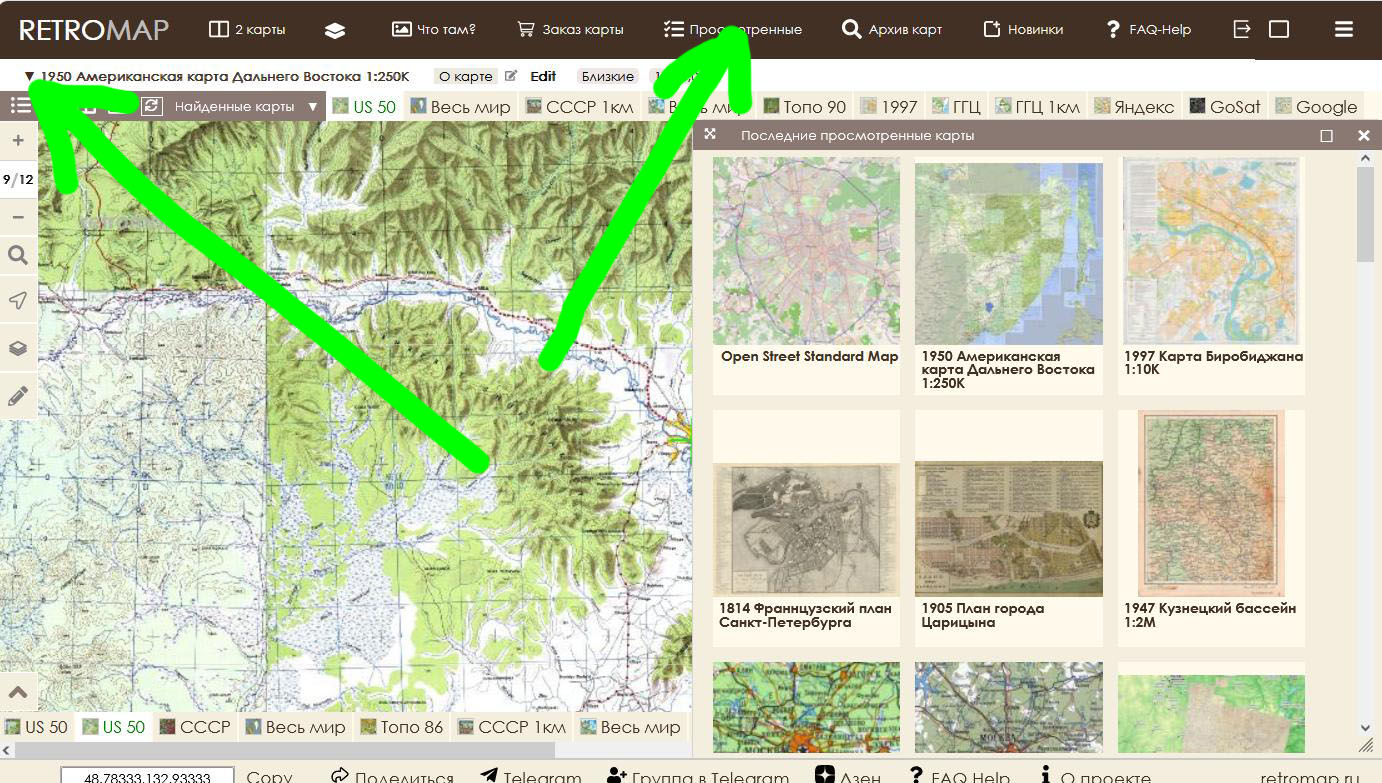Screen dimensions: 1382x783
Task: Click the magnifier search tool in the sidebar
Action: [x=18, y=256]
